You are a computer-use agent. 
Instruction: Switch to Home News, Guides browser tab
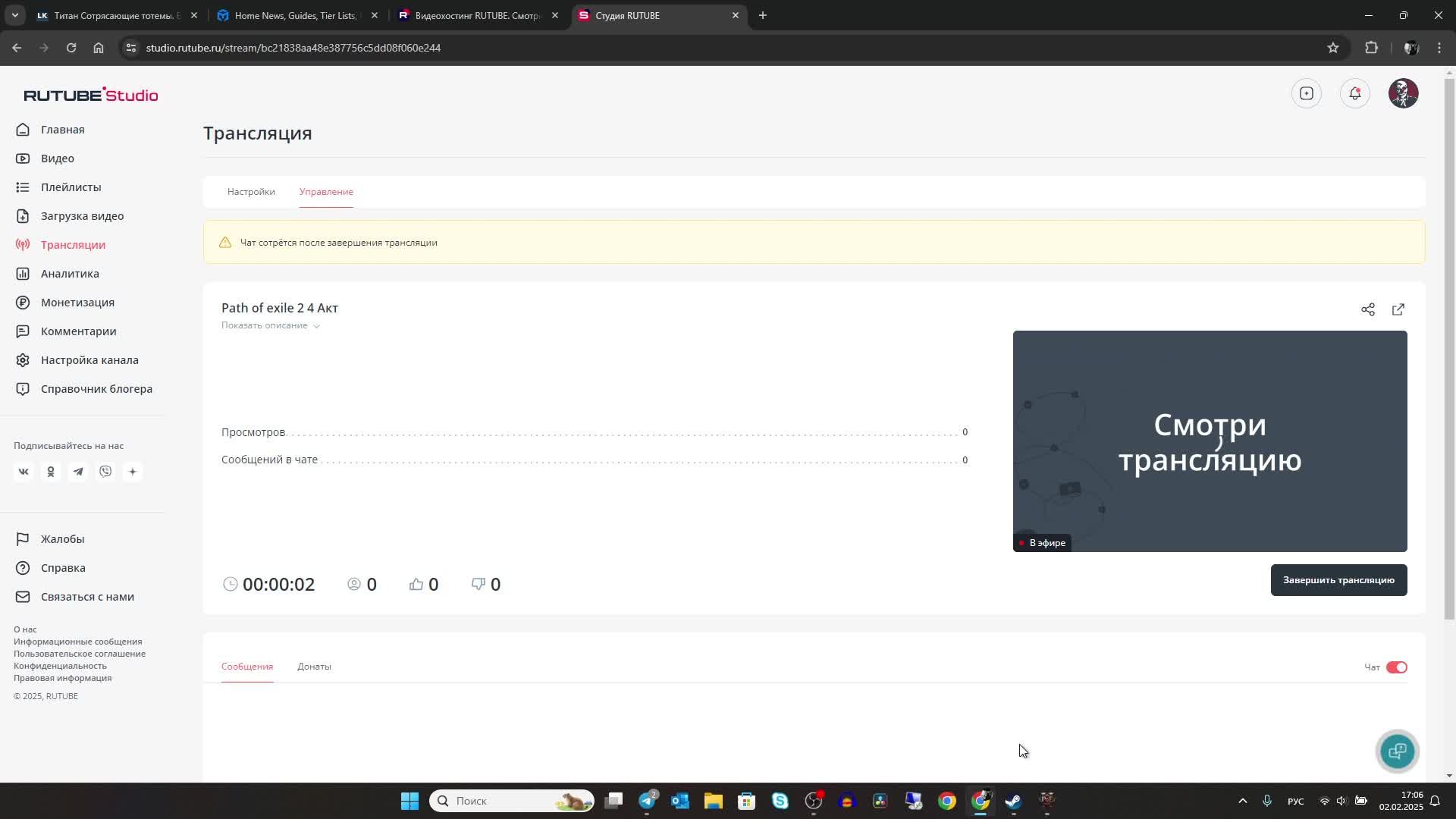(297, 15)
